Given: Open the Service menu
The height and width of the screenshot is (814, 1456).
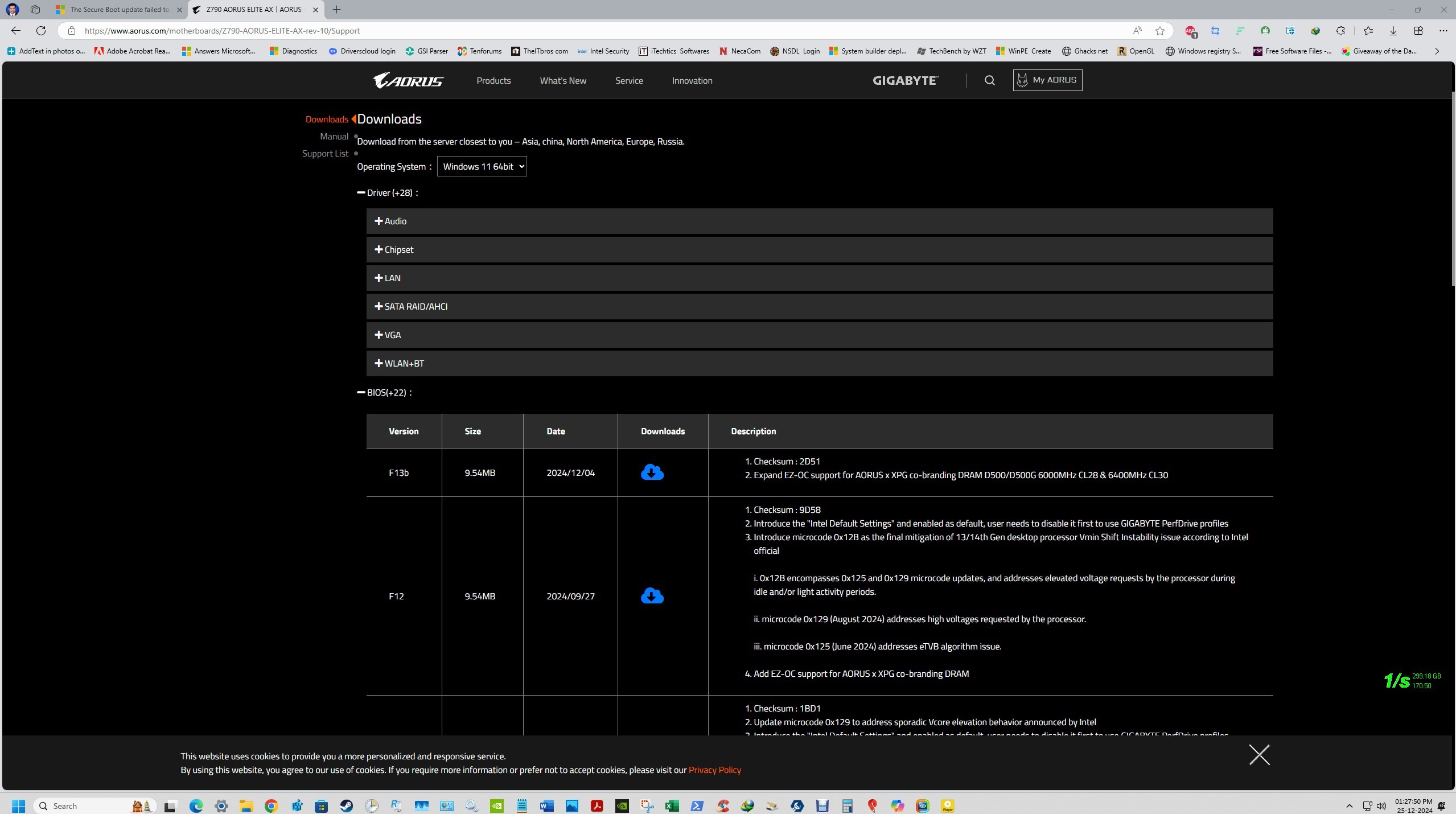Looking at the screenshot, I should tap(628, 80).
